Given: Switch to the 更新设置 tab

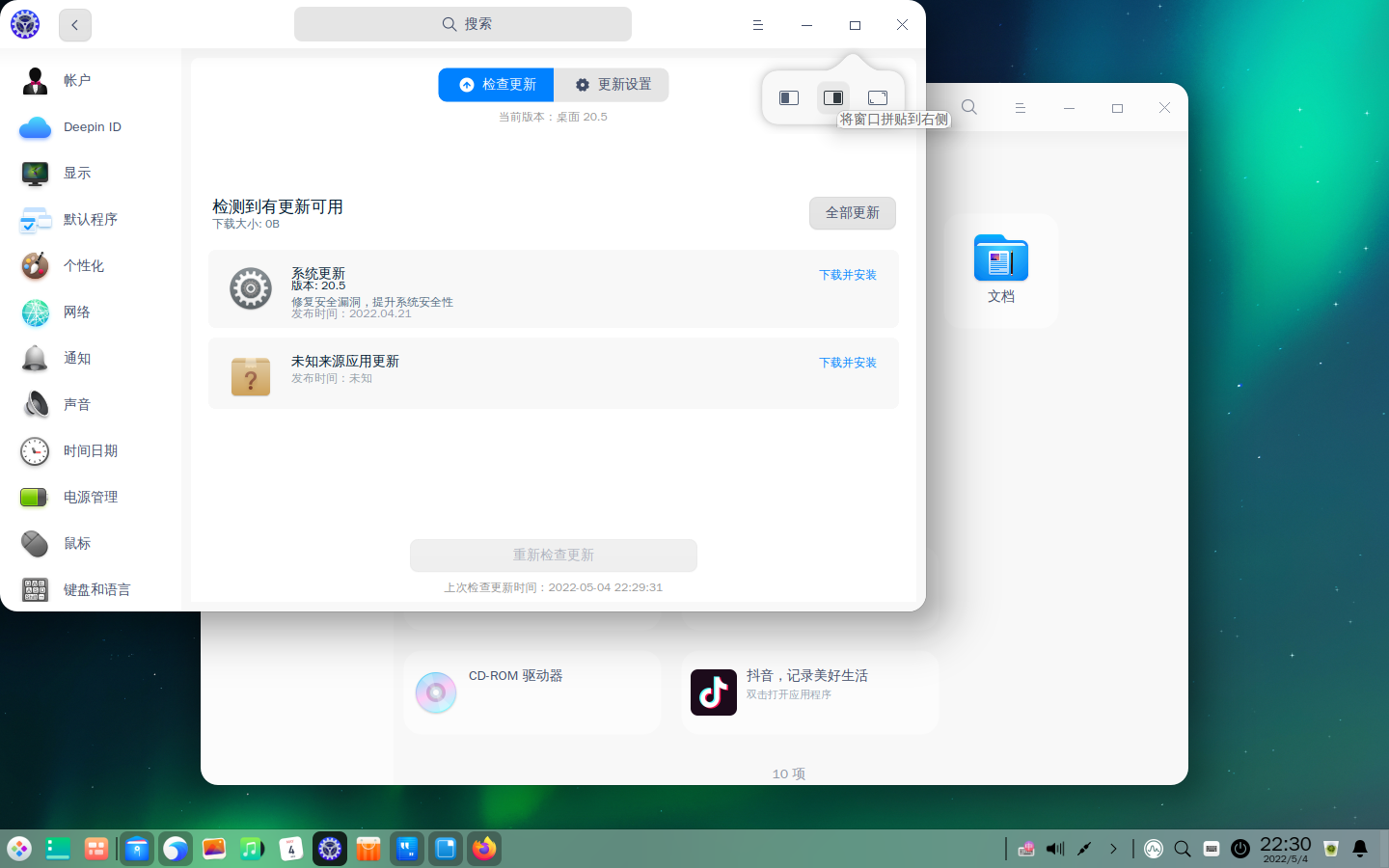Looking at the screenshot, I should [x=611, y=85].
